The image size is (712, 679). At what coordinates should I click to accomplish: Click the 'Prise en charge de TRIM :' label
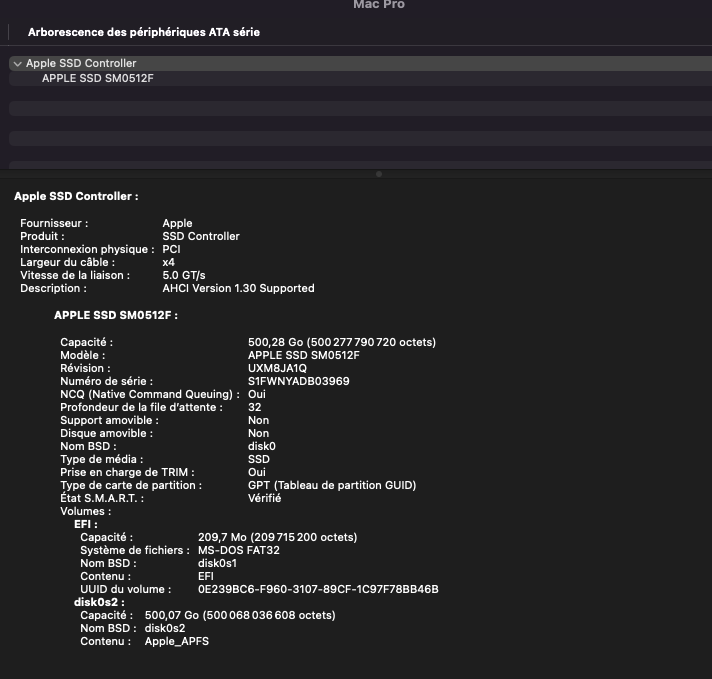(127, 472)
